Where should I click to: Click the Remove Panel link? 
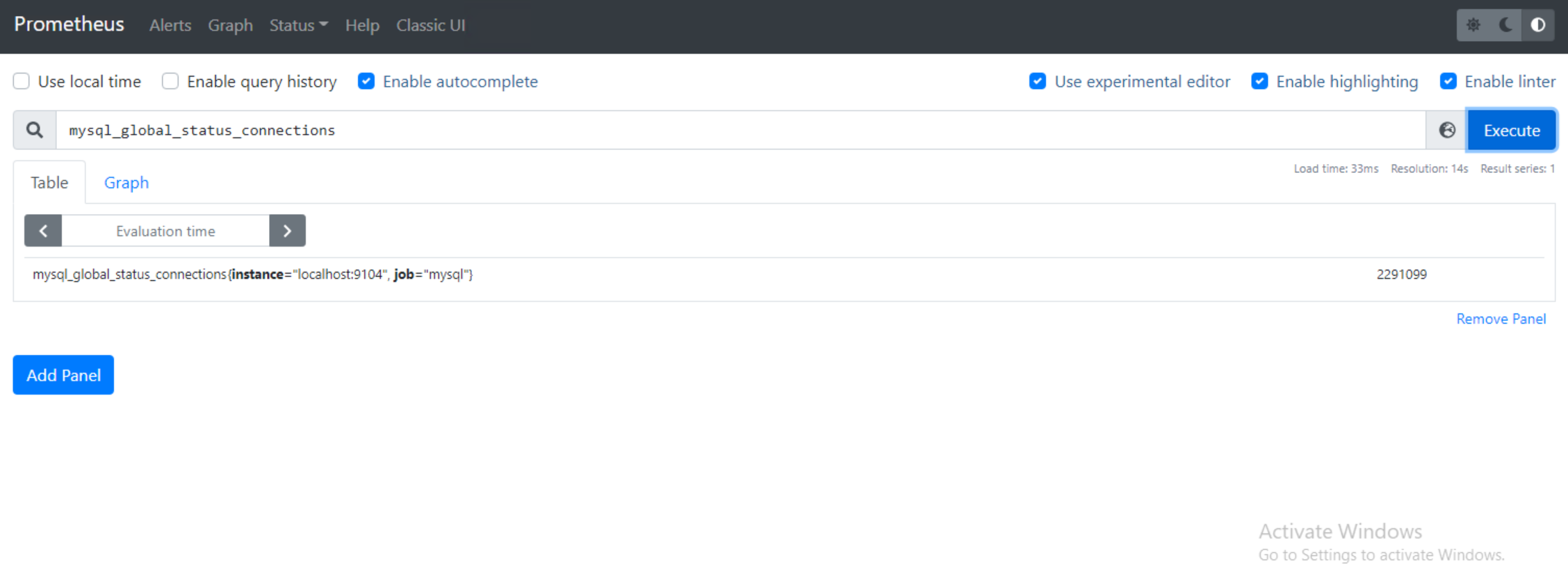[1501, 319]
